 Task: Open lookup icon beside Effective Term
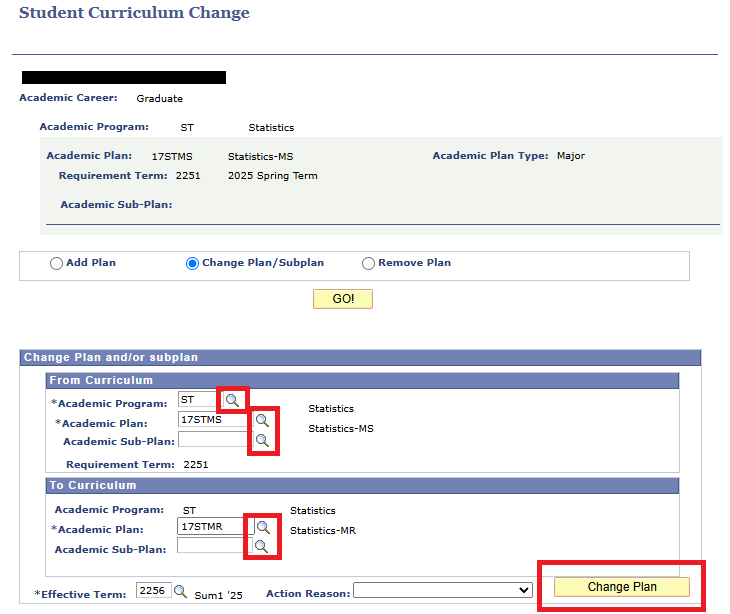pyautogui.click(x=180, y=591)
